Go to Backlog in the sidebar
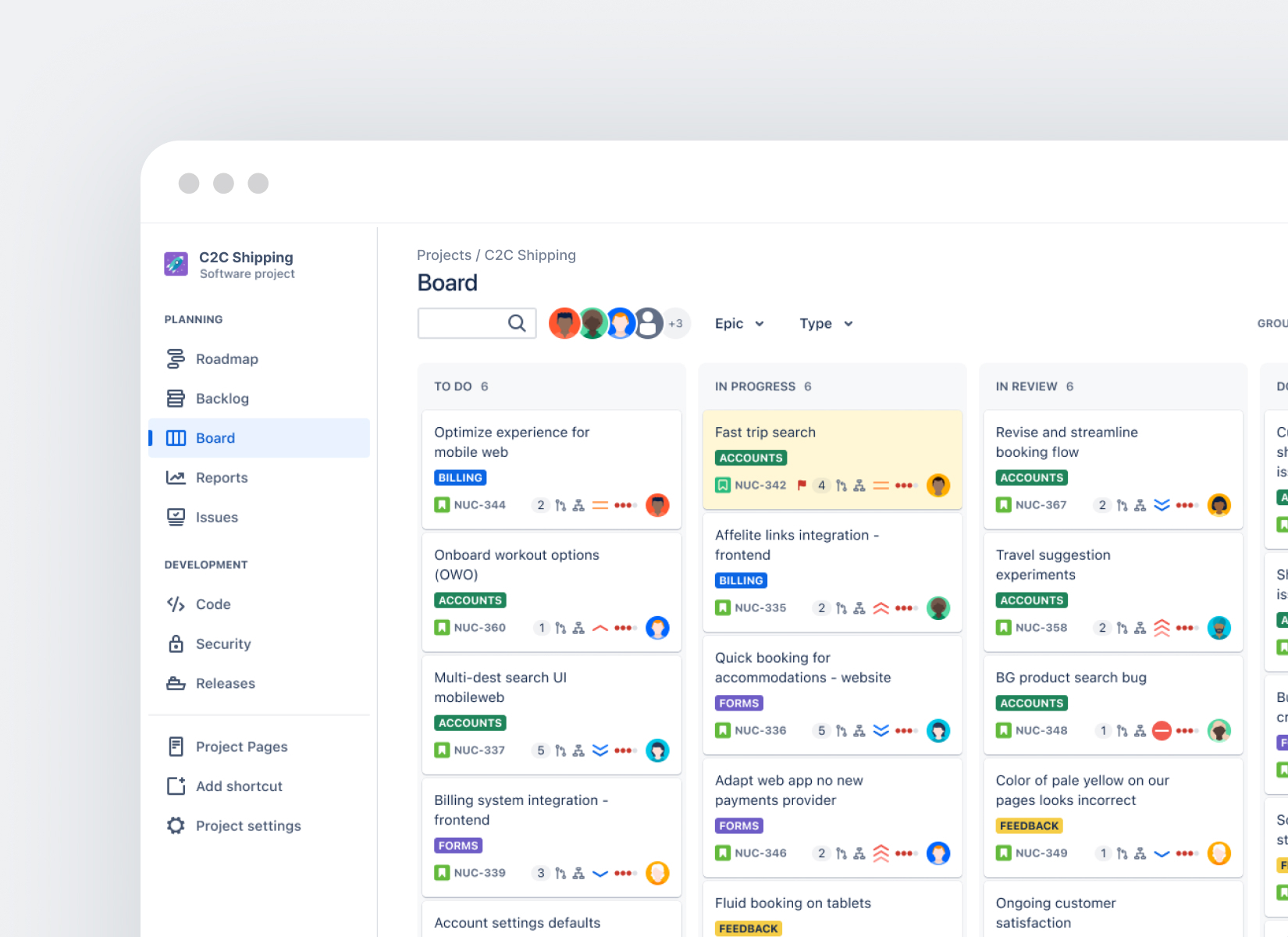This screenshot has height=937, width=1288. pos(222,399)
